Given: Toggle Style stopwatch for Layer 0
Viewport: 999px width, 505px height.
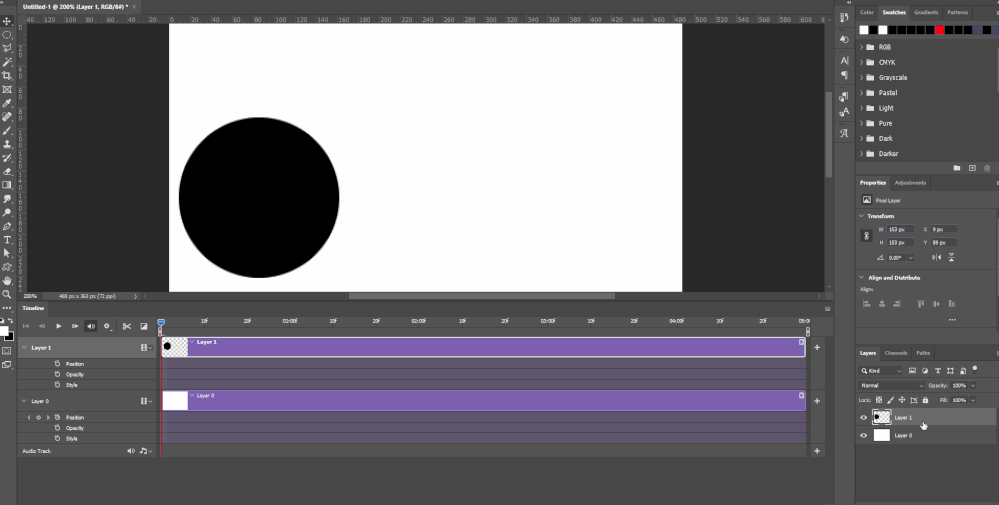Looking at the screenshot, I should pos(57,439).
